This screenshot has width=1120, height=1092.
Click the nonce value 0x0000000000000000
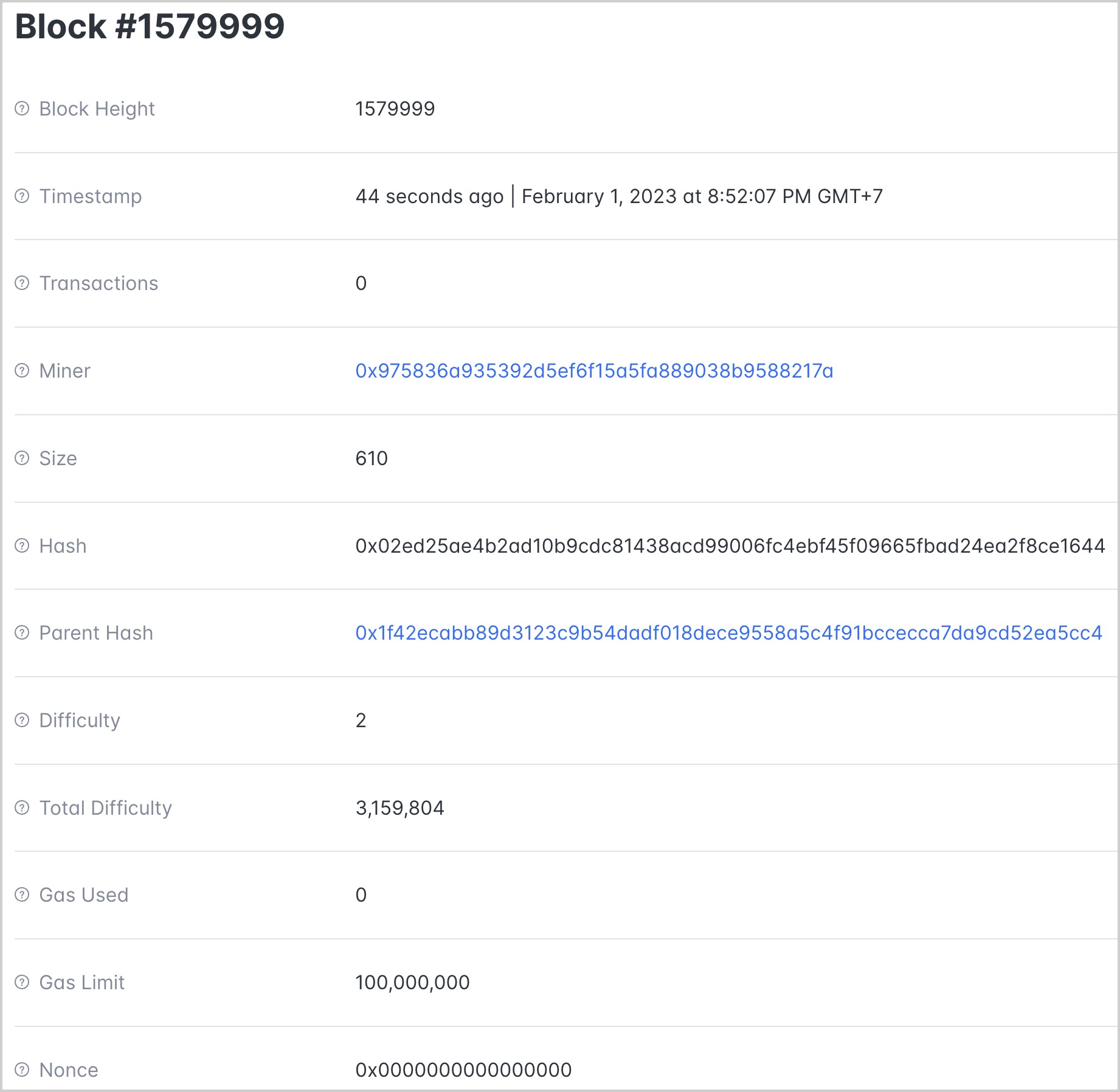pos(463,1070)
